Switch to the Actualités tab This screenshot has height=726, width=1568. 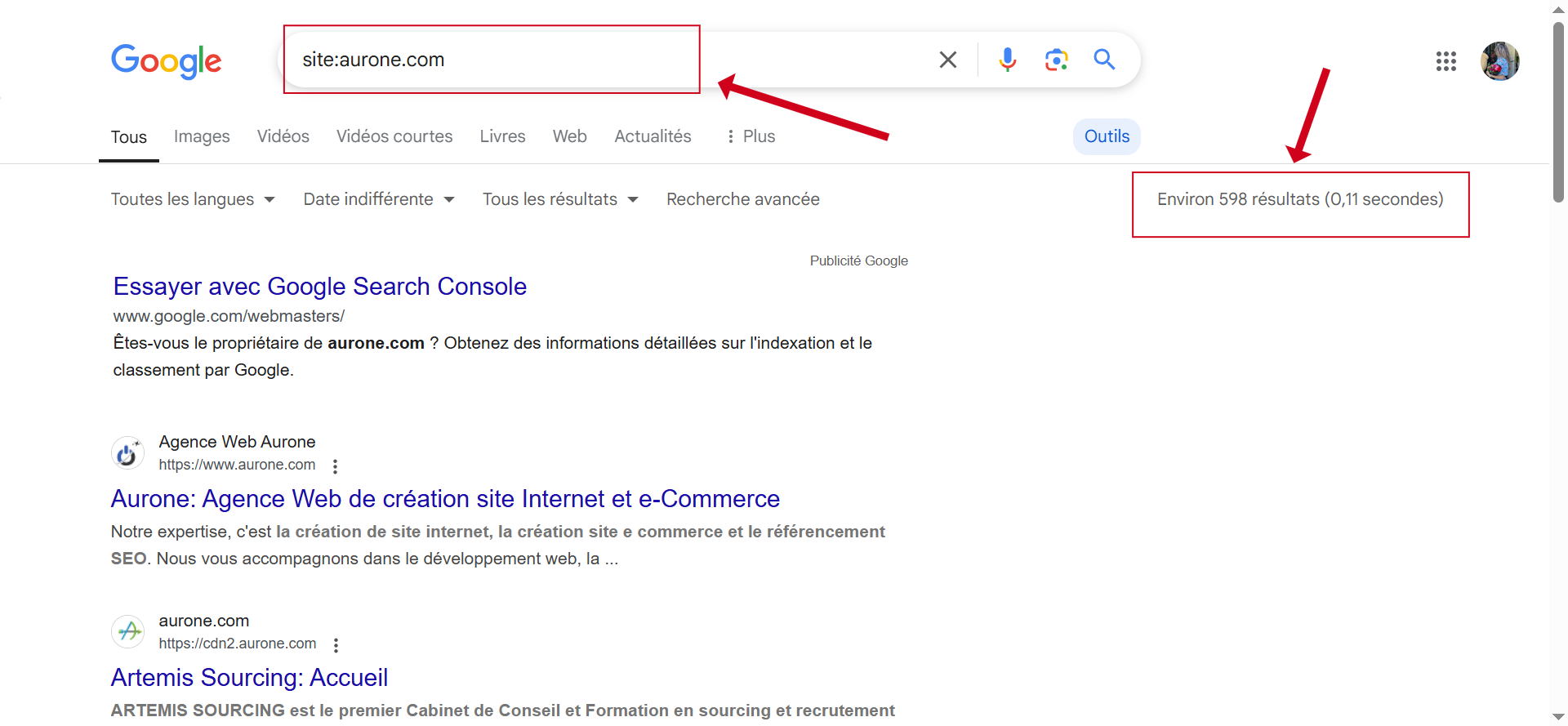pyautogui.click(x=653, y=136)
